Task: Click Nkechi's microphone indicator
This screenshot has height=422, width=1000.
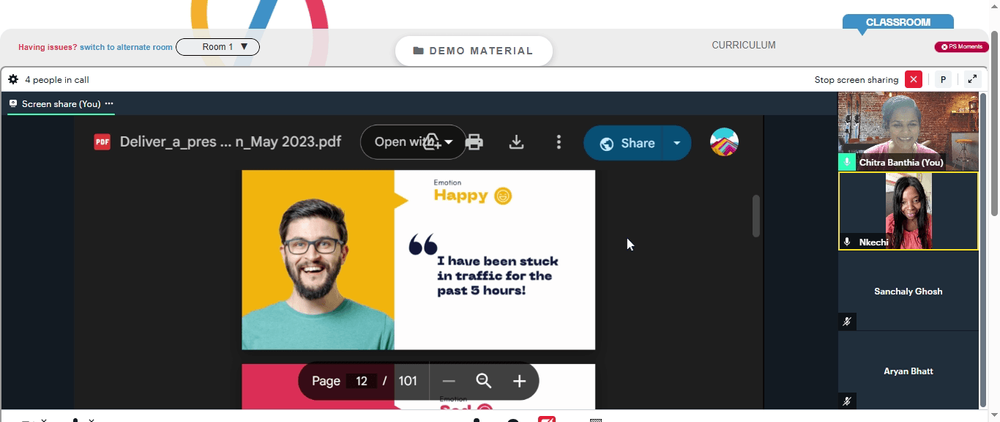Action: [847, 242]
